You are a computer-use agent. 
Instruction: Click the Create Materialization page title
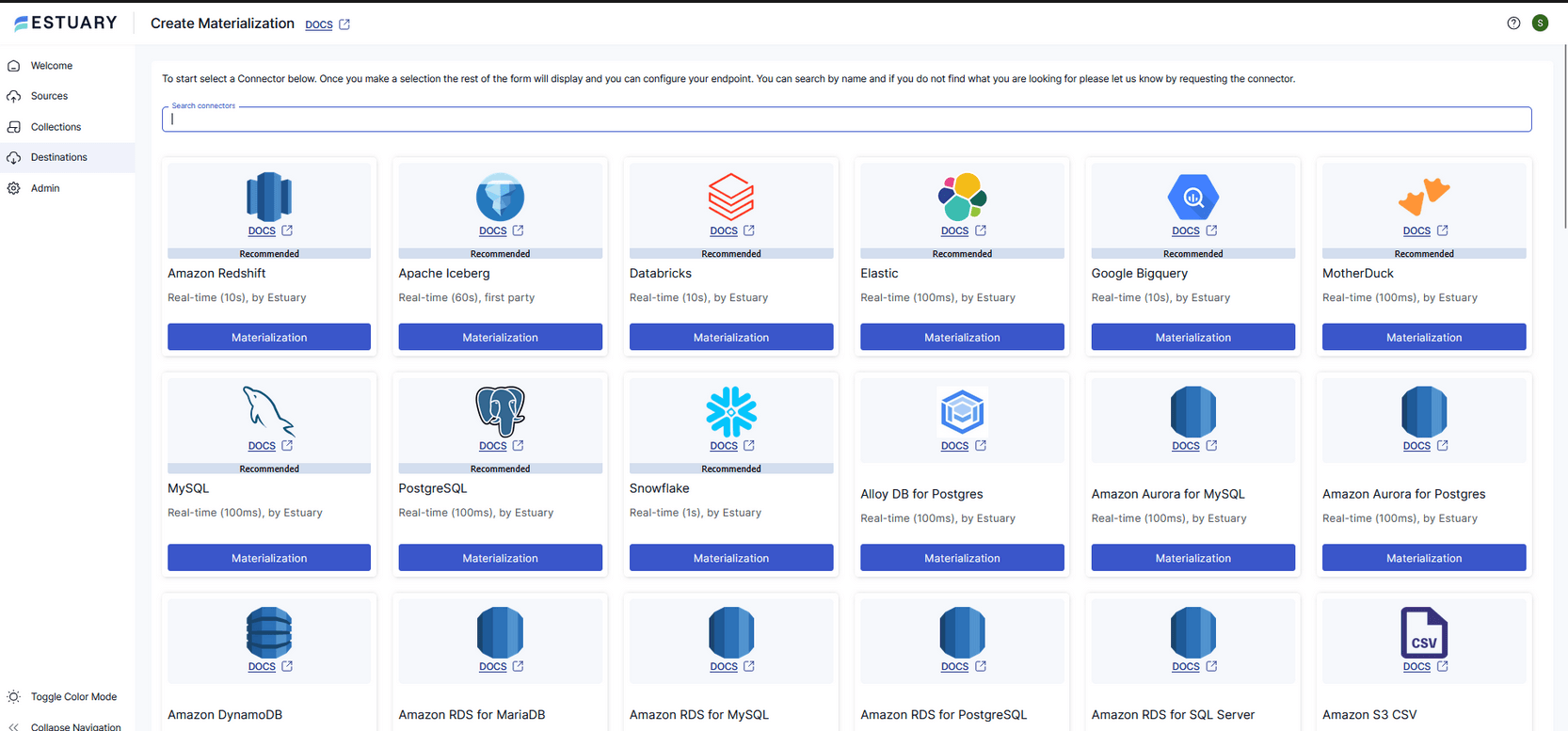[x=222, y=24]
